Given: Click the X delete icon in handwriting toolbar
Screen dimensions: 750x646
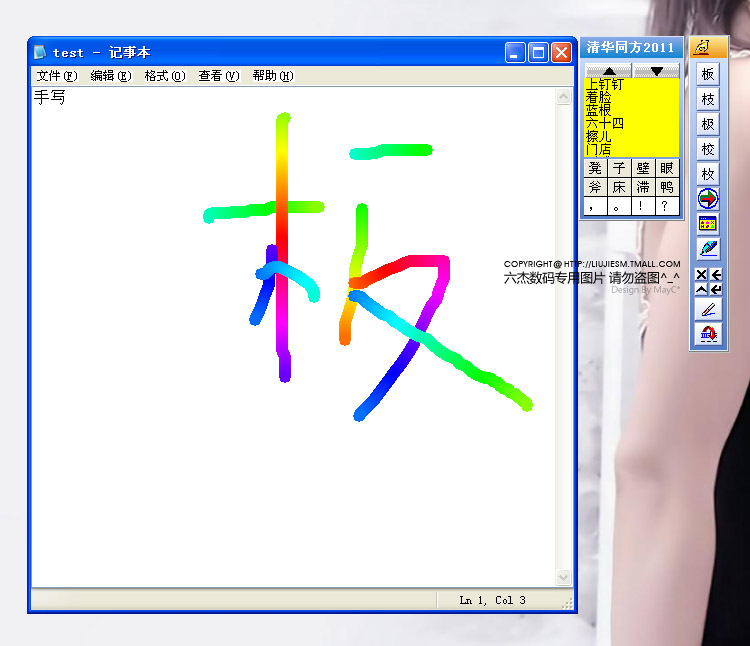Looking at the screenshot, I should click(701, 274).
